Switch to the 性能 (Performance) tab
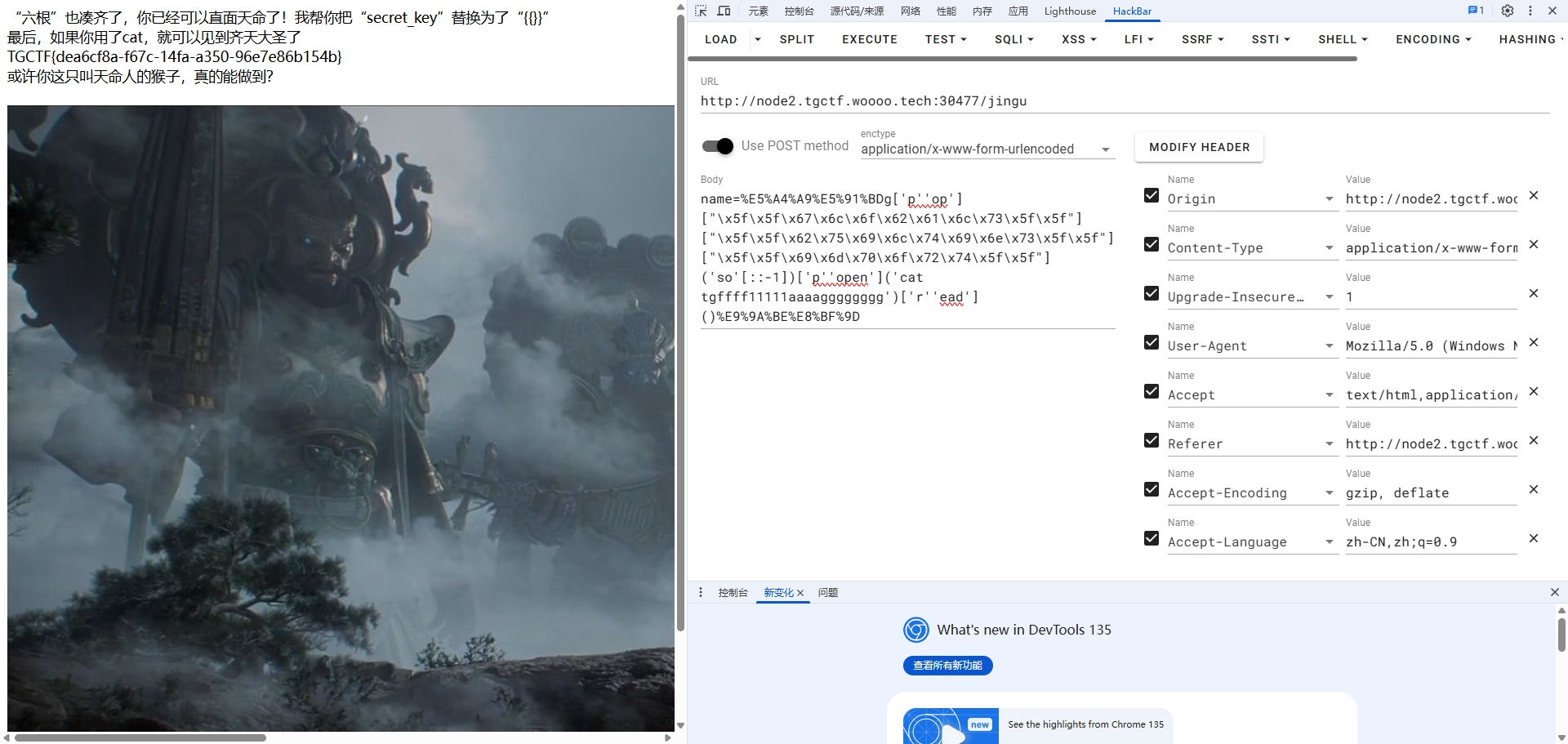Screen dimensions: 1568x744 pyautogui.click(x=947, y=11)
